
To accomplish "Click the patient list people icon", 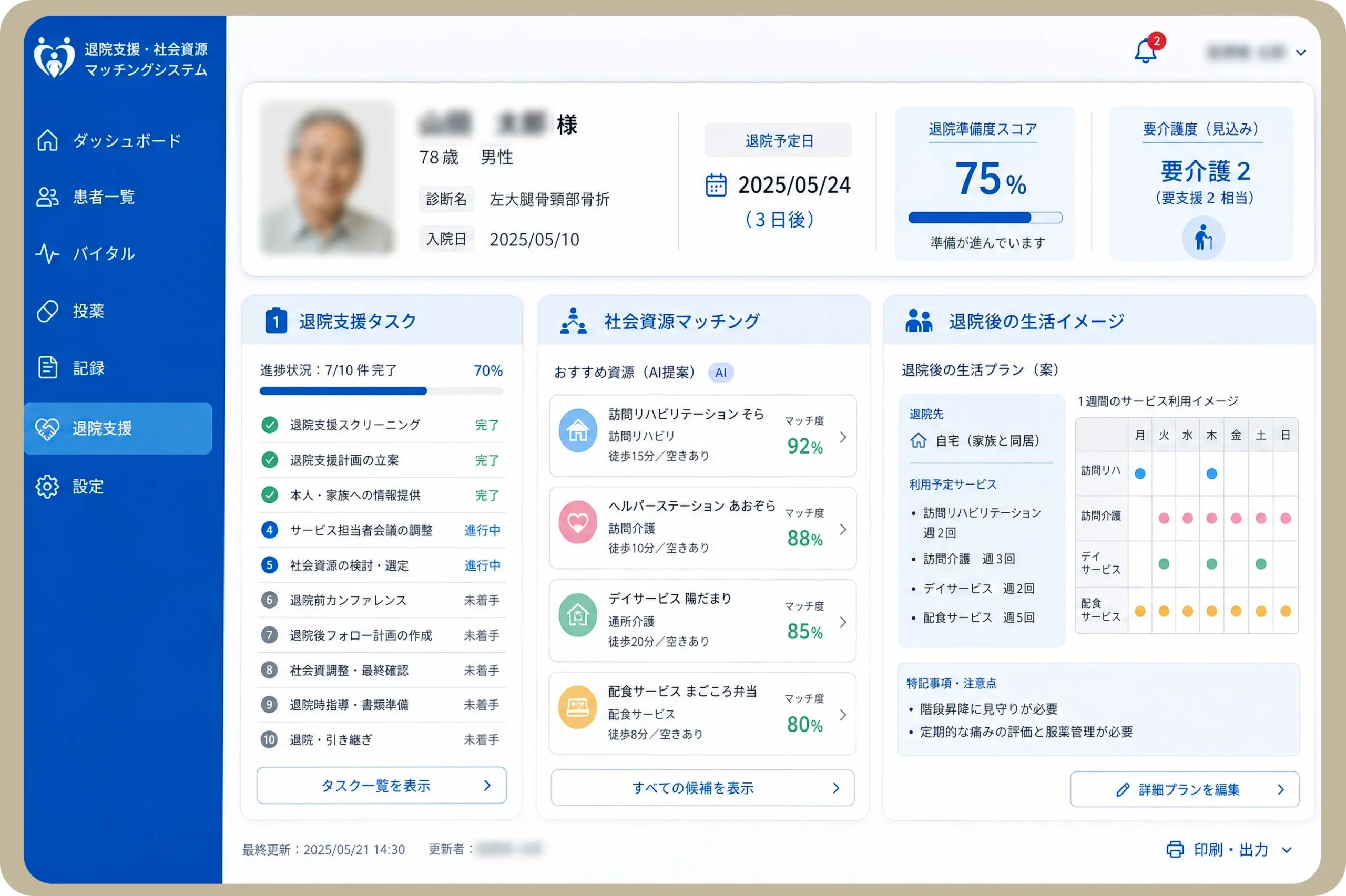I will pos(47,197).
